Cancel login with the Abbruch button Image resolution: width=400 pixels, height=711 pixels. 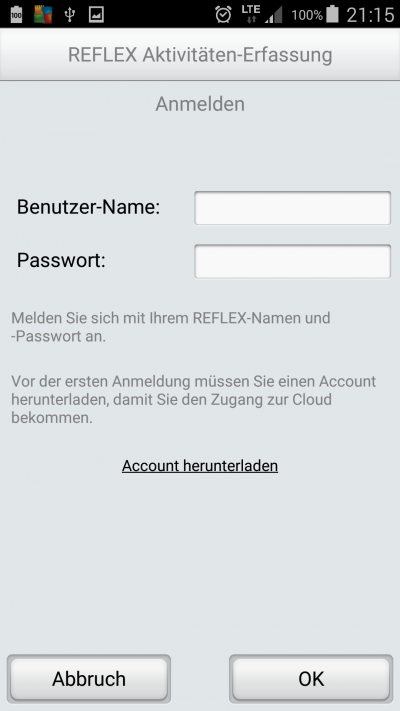[x=89, y=679]
